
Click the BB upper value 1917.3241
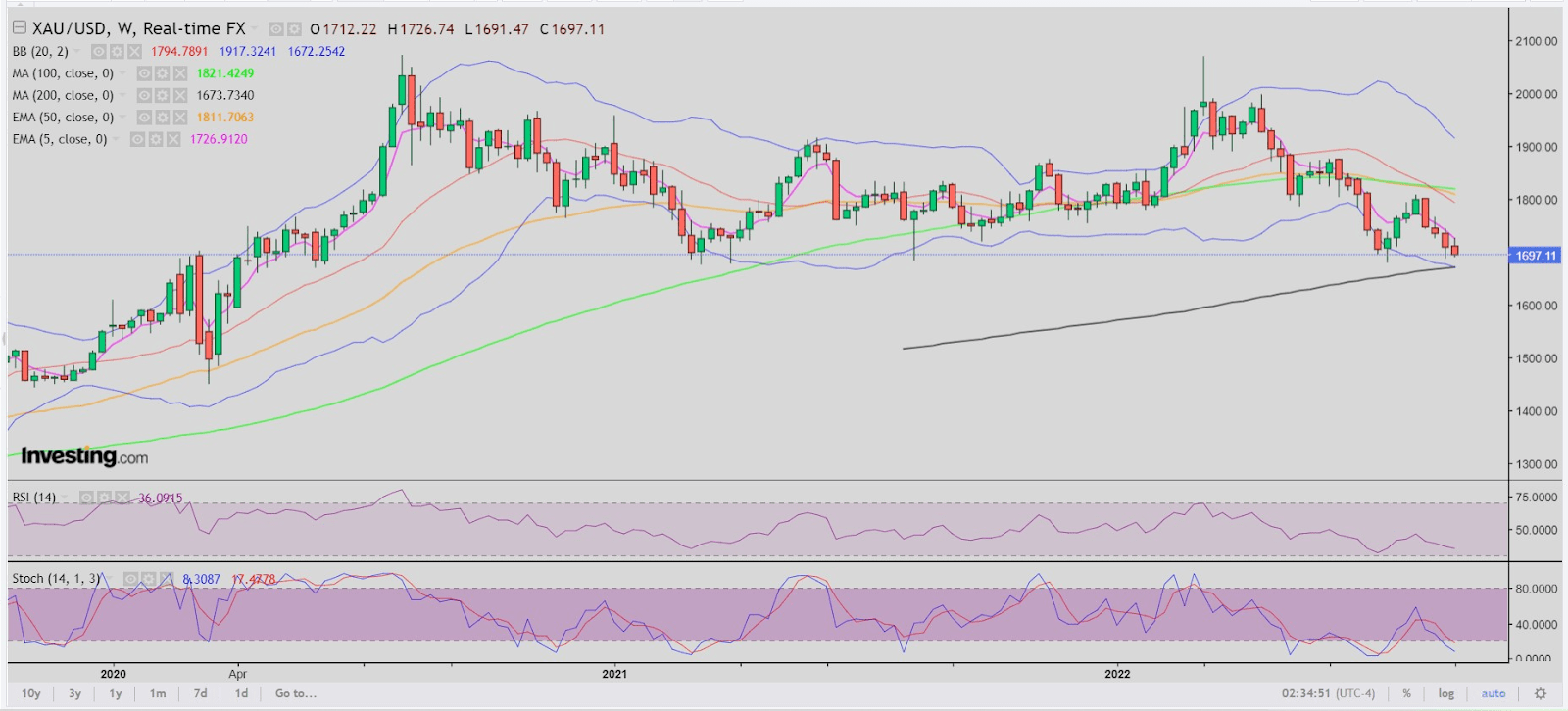click(x=248, y=52)
